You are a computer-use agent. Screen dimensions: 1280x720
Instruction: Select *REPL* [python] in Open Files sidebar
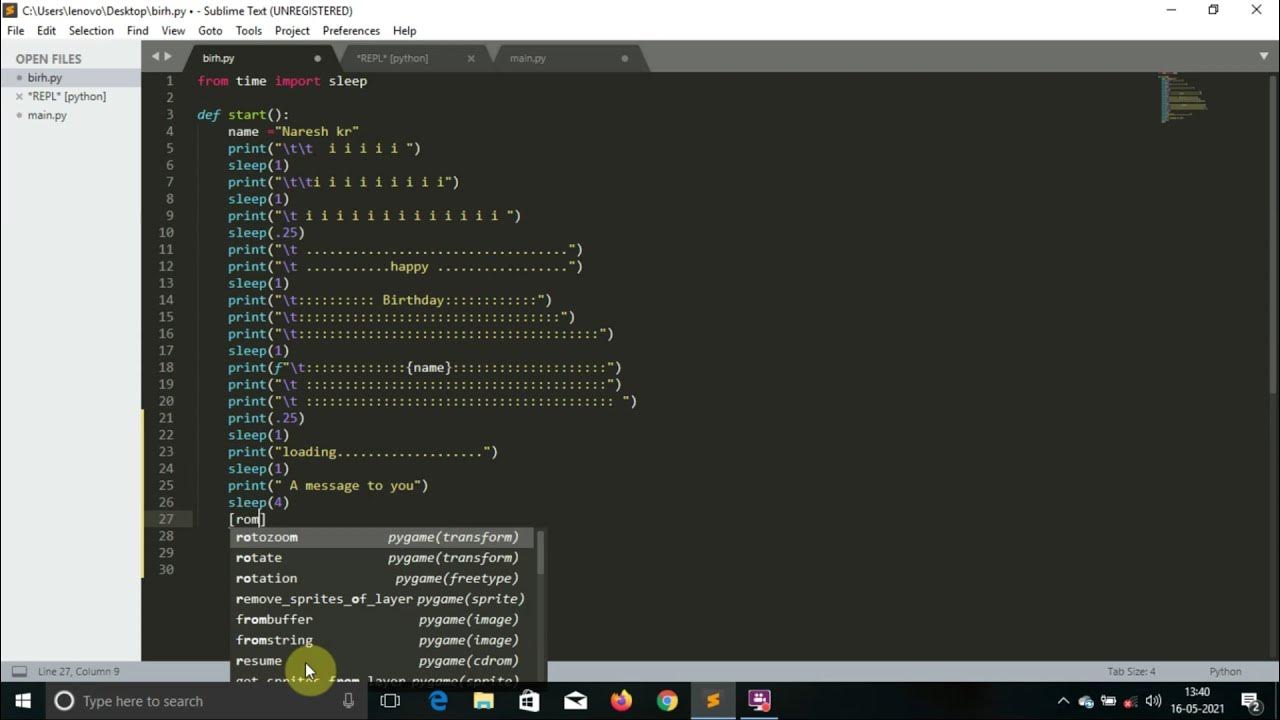tap(70, 96)
